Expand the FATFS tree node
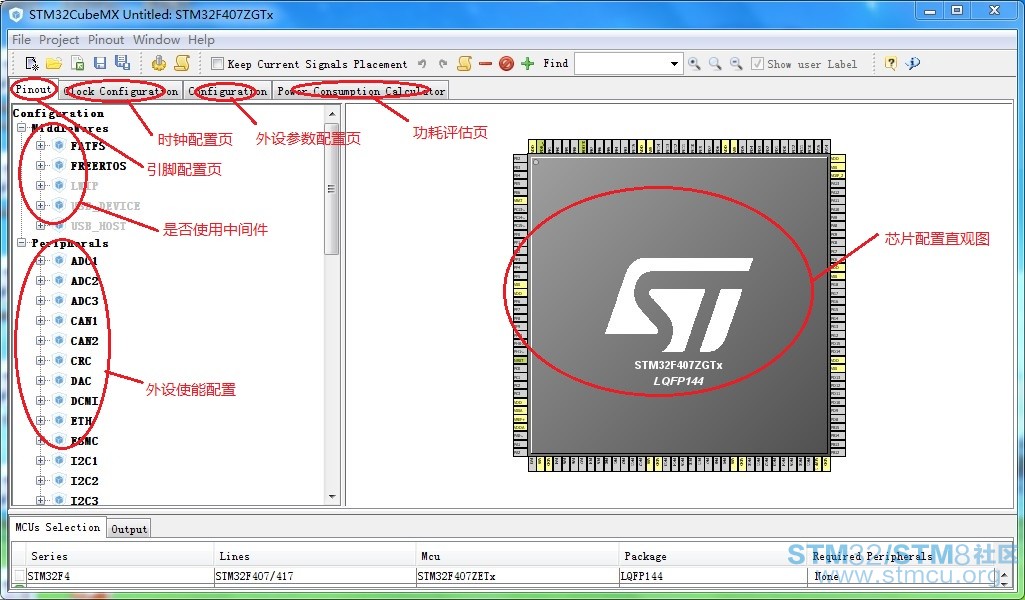Viewport: 1025px width, 600px height. (41, 145)
